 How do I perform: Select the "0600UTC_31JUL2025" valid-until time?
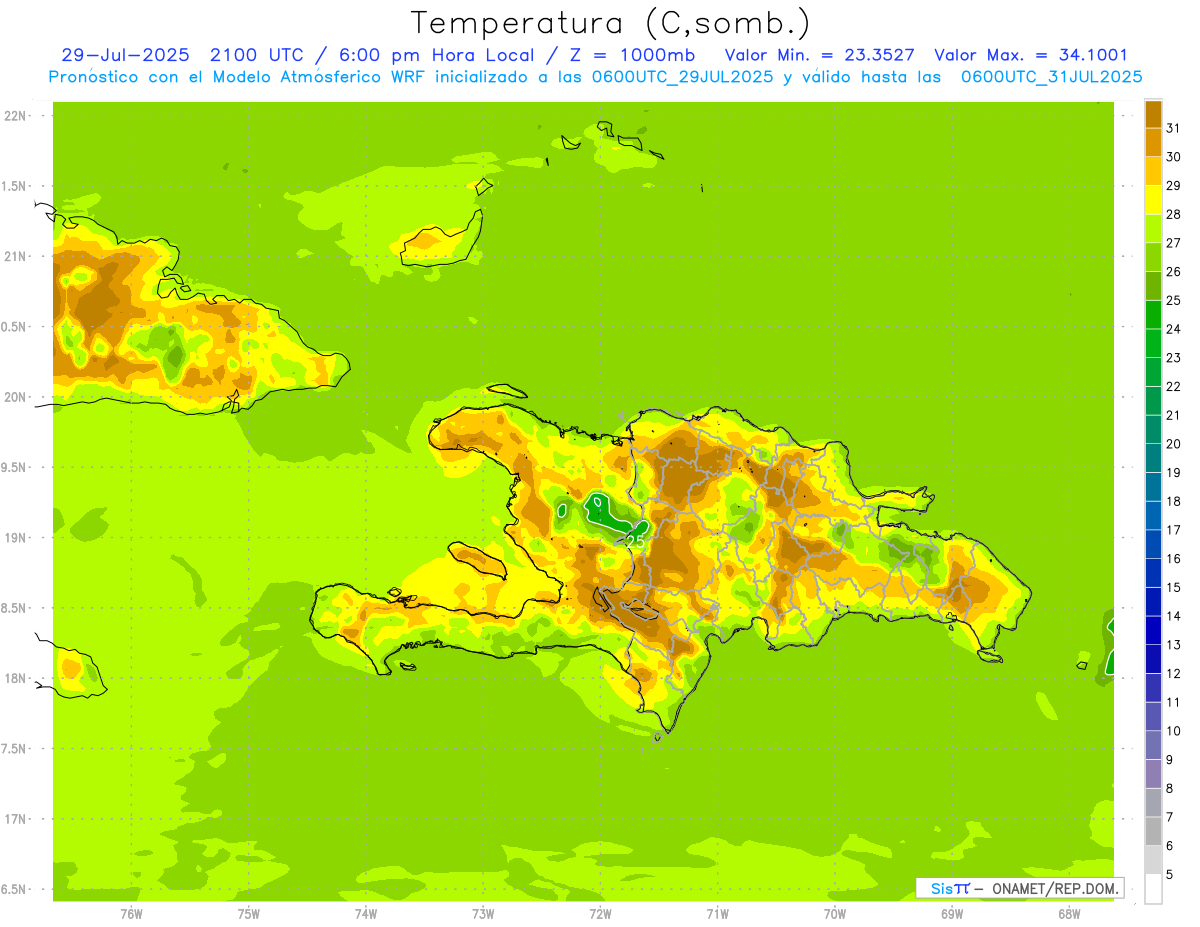click(x=1051, y=77)
